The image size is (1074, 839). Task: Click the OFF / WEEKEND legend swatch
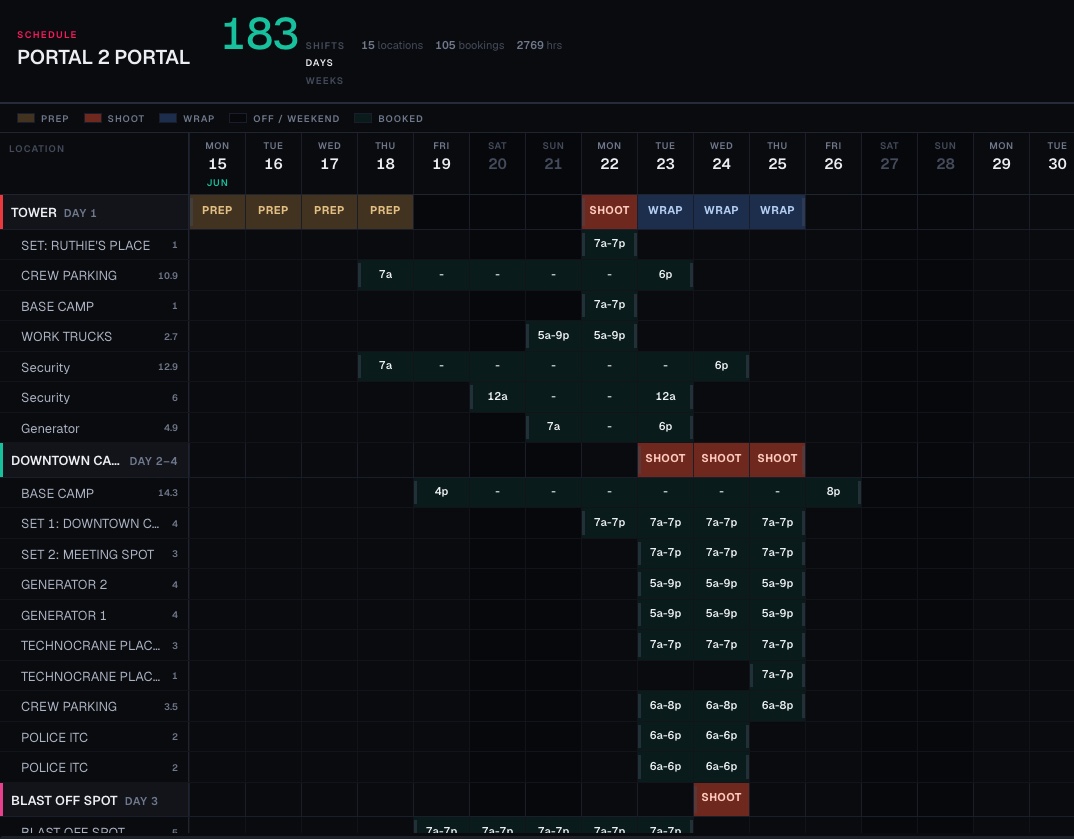(238, 118)
